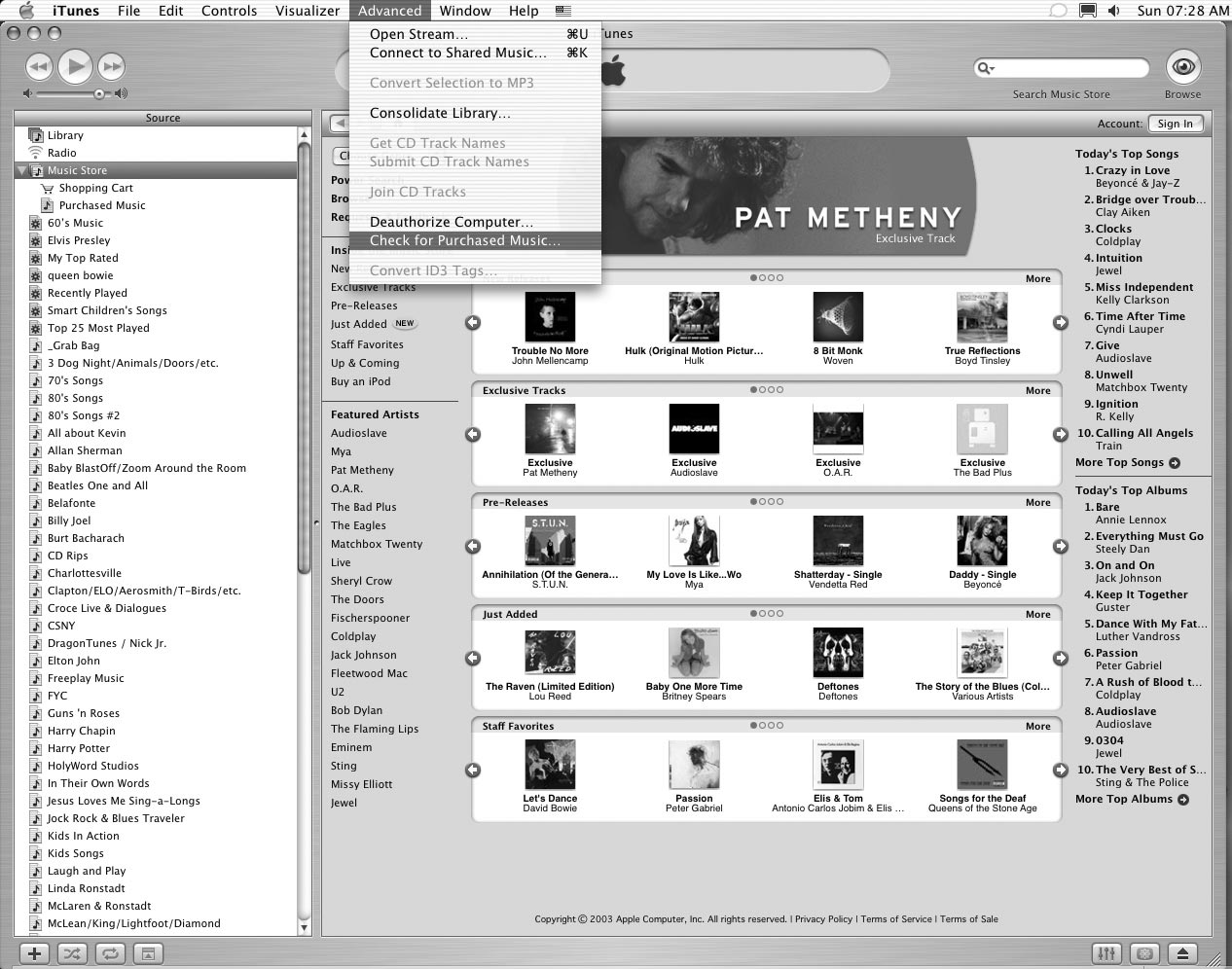Choose Open Stream from the Advanced menu
This screenshot has width=1232, height=969.
pyautogui.click(x=476, y=34)
